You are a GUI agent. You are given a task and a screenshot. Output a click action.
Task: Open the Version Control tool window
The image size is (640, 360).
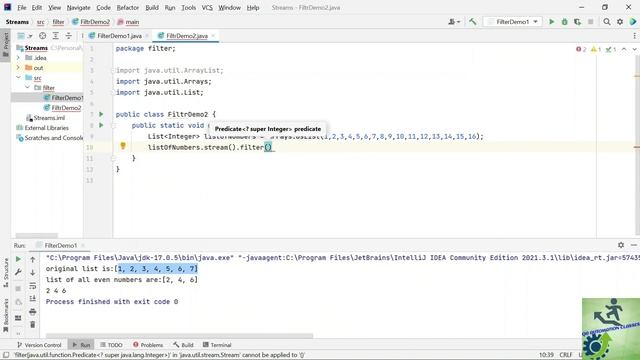point(39,345)
